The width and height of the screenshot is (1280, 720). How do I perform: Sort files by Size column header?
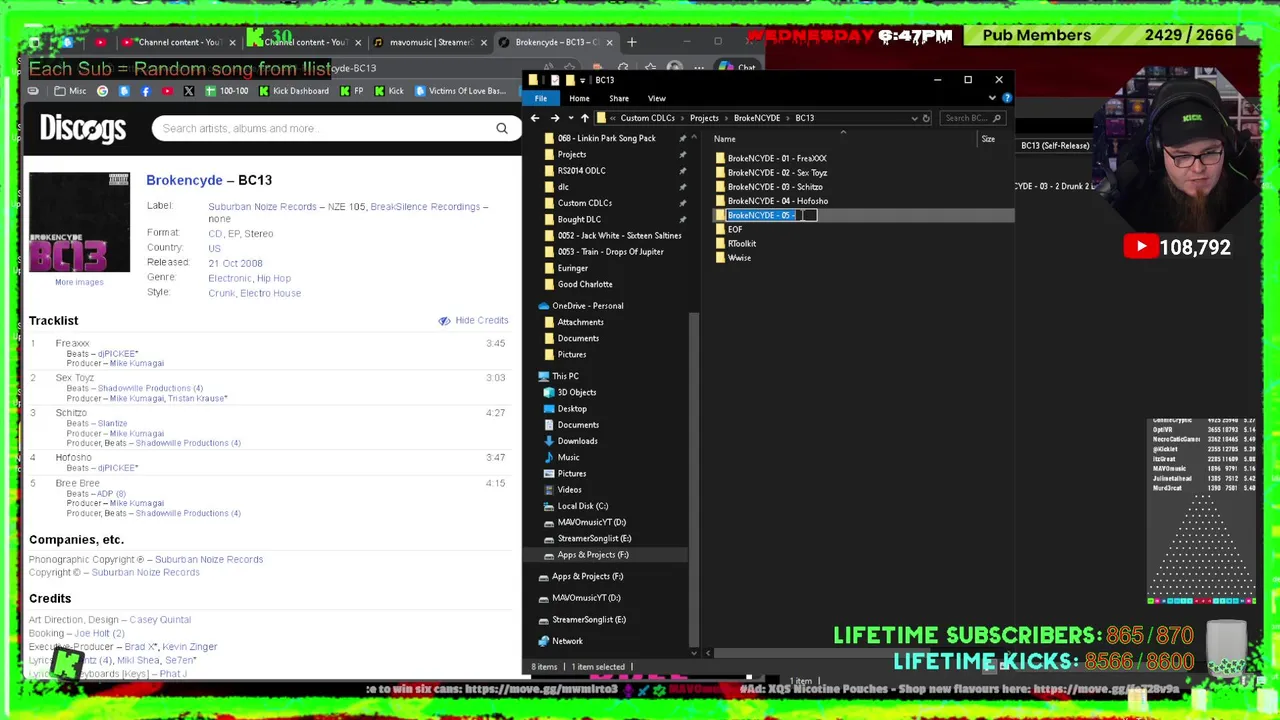[988, 139]
